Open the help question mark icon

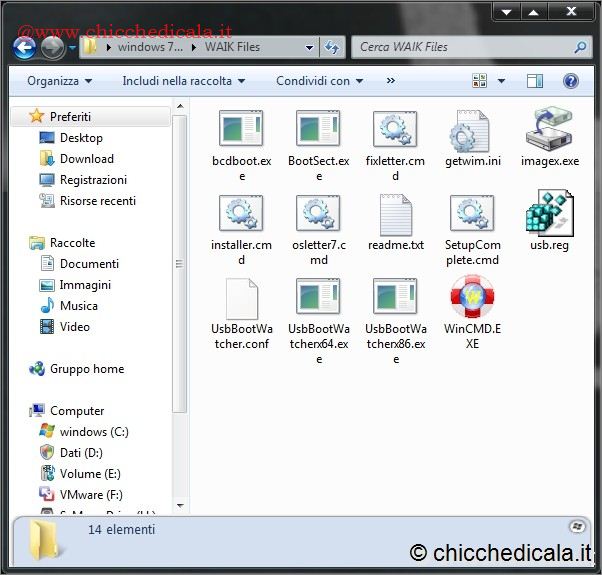(571, 81)
